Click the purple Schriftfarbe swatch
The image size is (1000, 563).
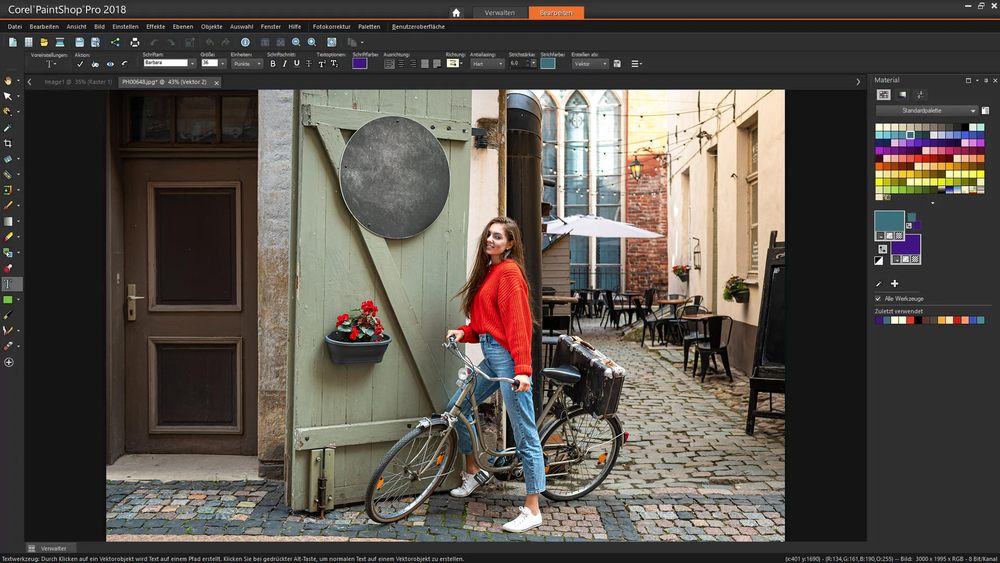(359, 64)
